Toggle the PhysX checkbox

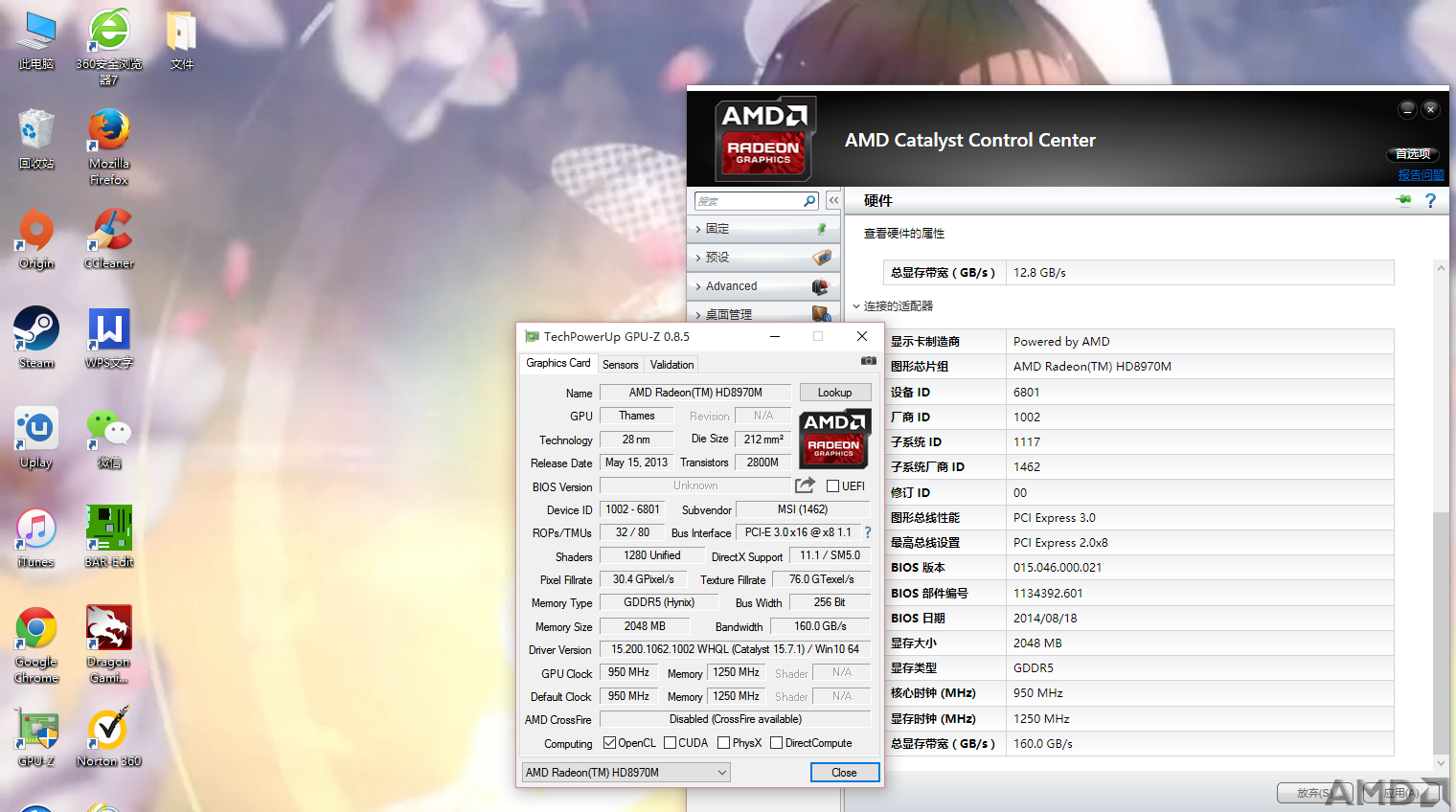point(723,743)
